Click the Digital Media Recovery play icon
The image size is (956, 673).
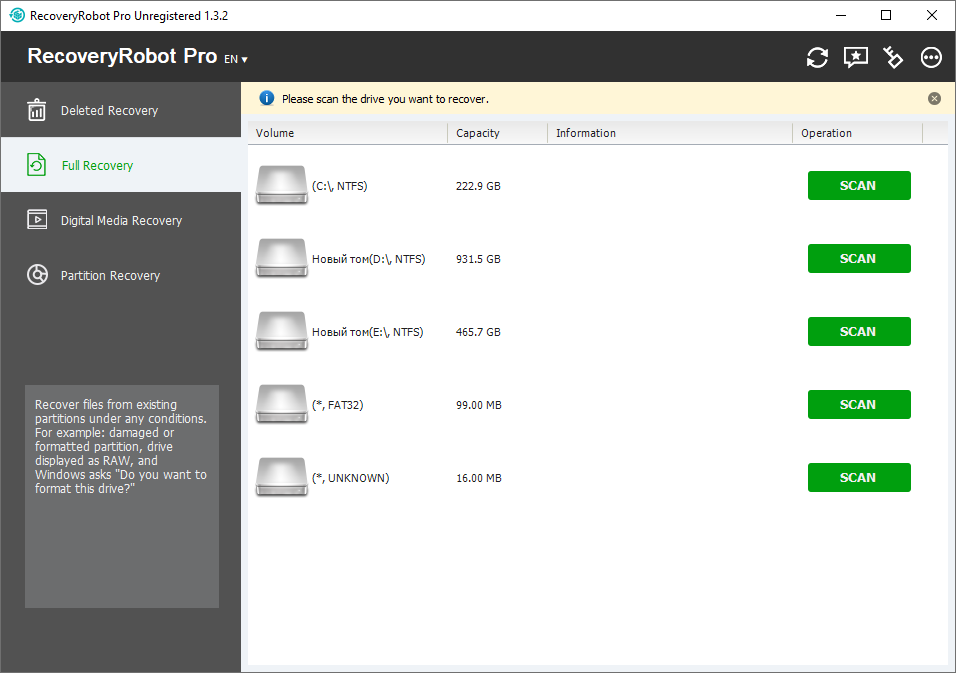point(37,219)
